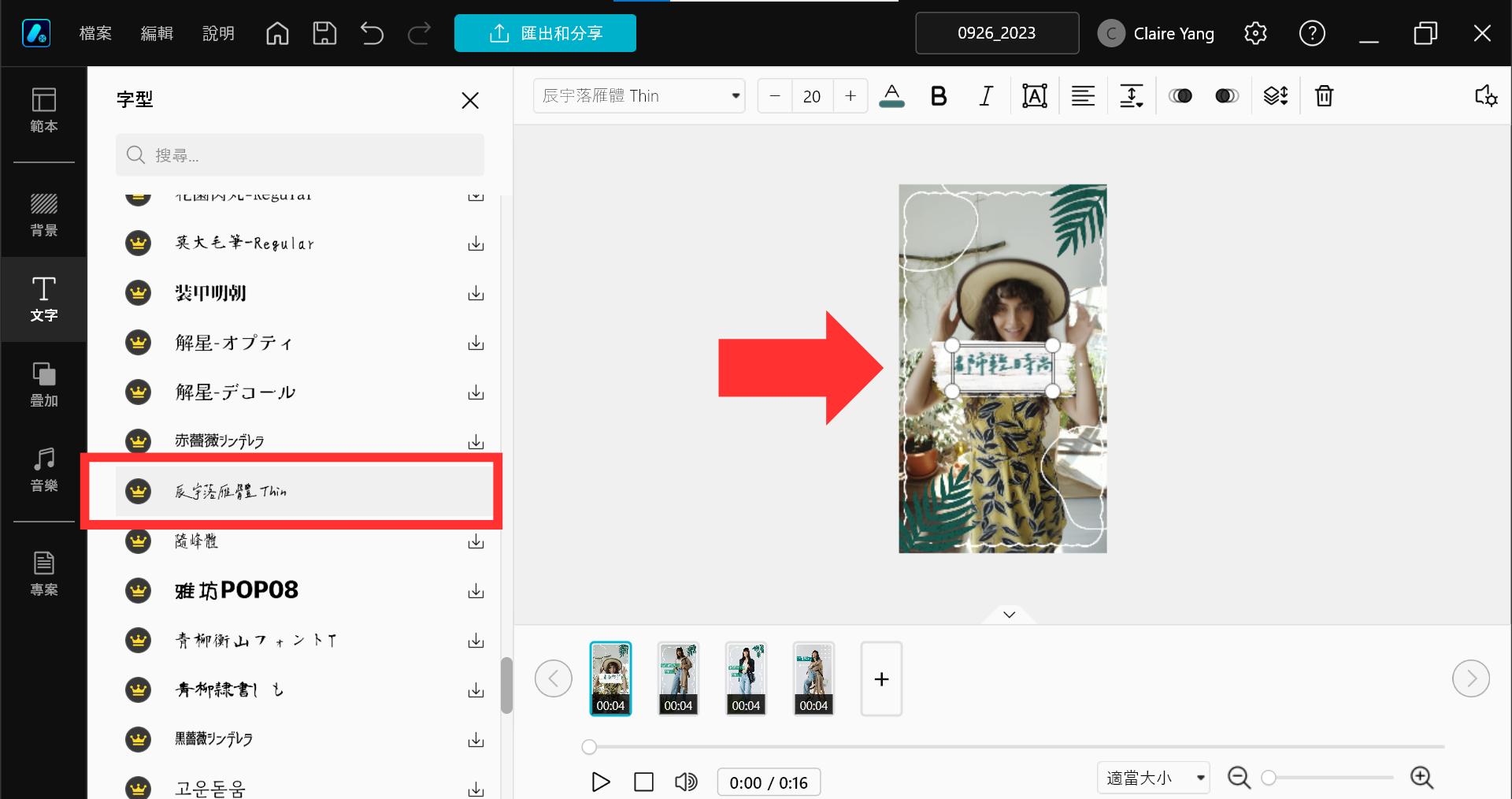The image size is (1512, 799).
Task: Open the Claire Yang account profile
Action: click(1156, 33)
